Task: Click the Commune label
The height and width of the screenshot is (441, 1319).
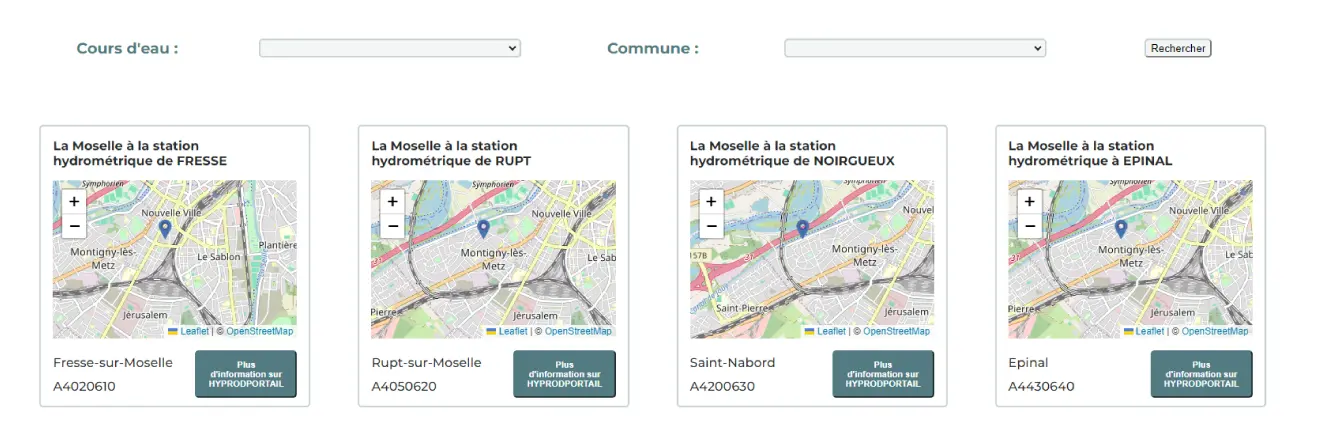Action: tap(653, 48)
